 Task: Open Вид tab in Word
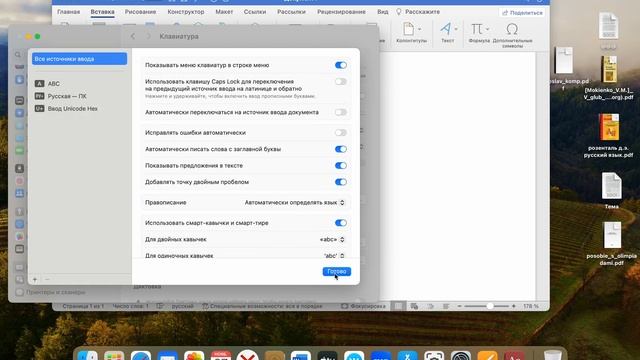(382, 12)
